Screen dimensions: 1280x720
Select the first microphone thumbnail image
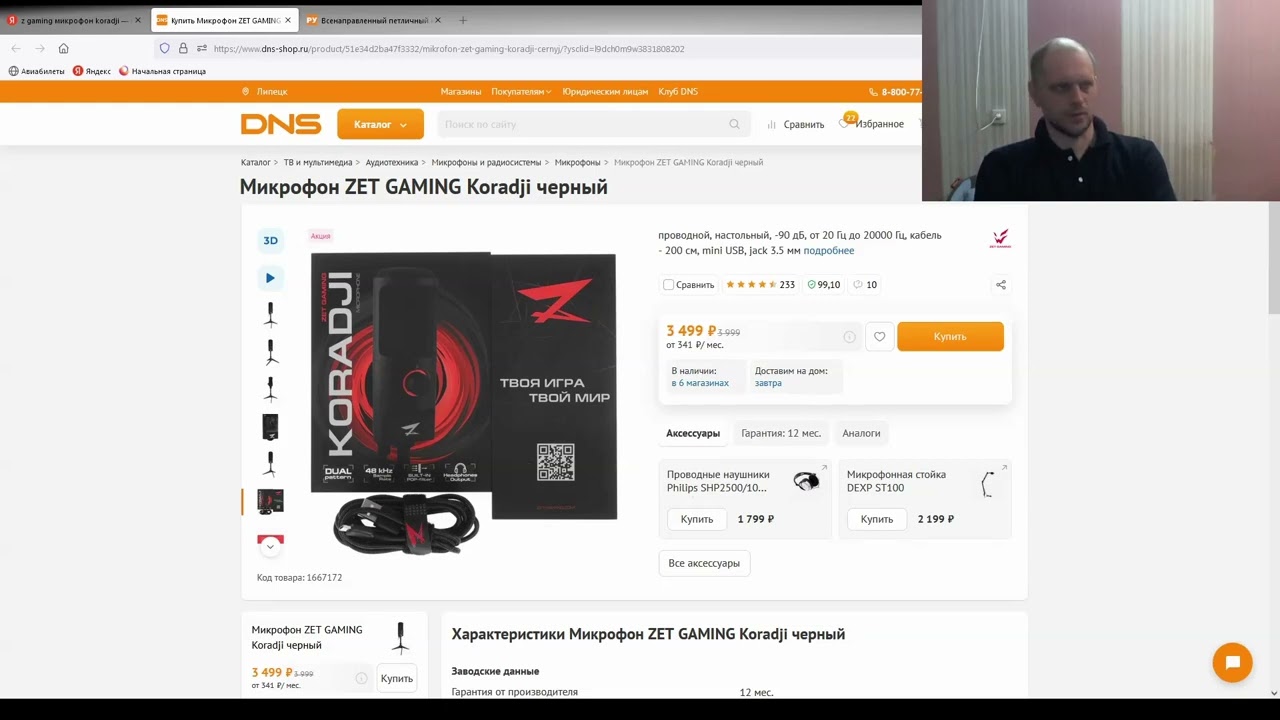click(270, 315)
